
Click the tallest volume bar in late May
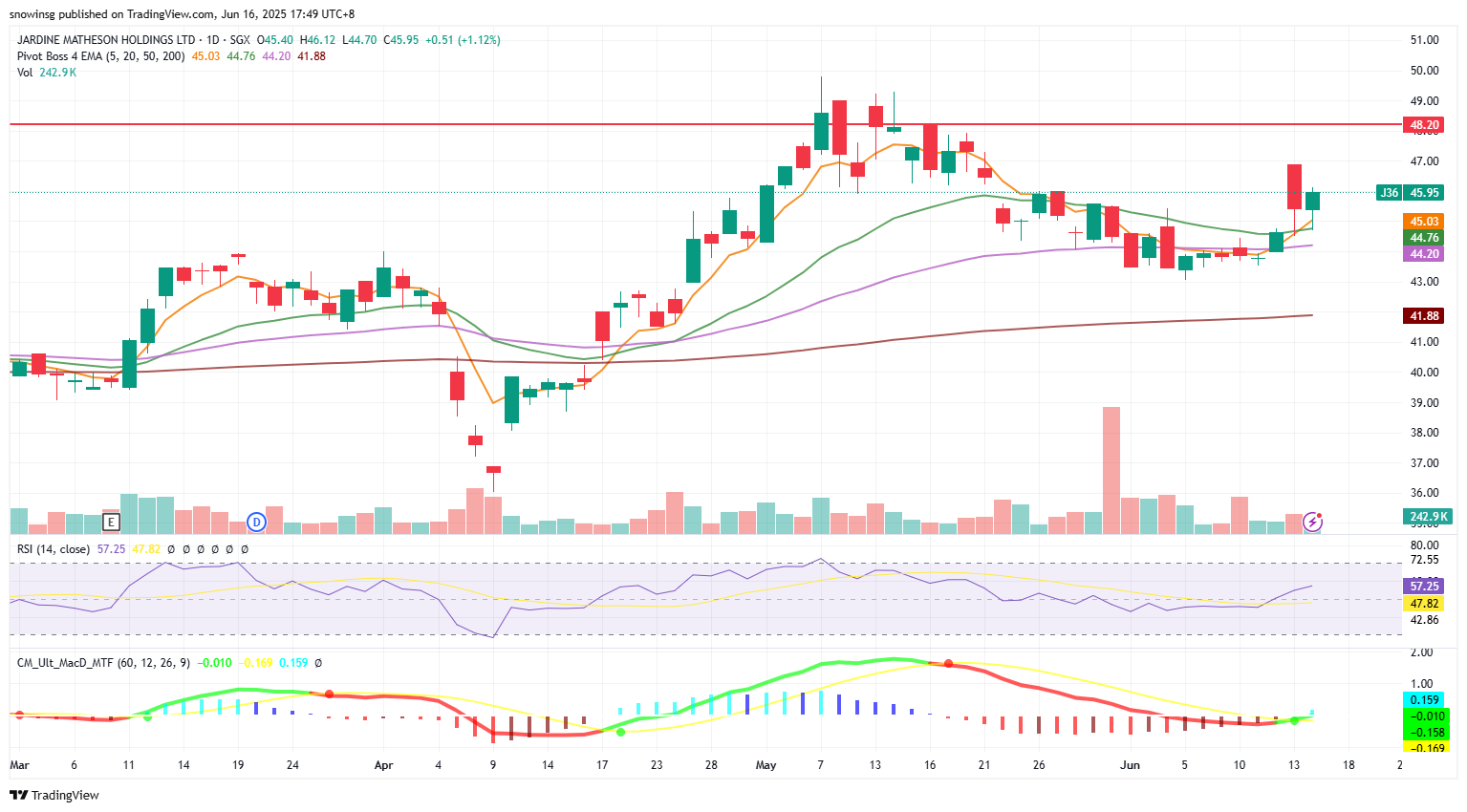tap(1111, 470)
